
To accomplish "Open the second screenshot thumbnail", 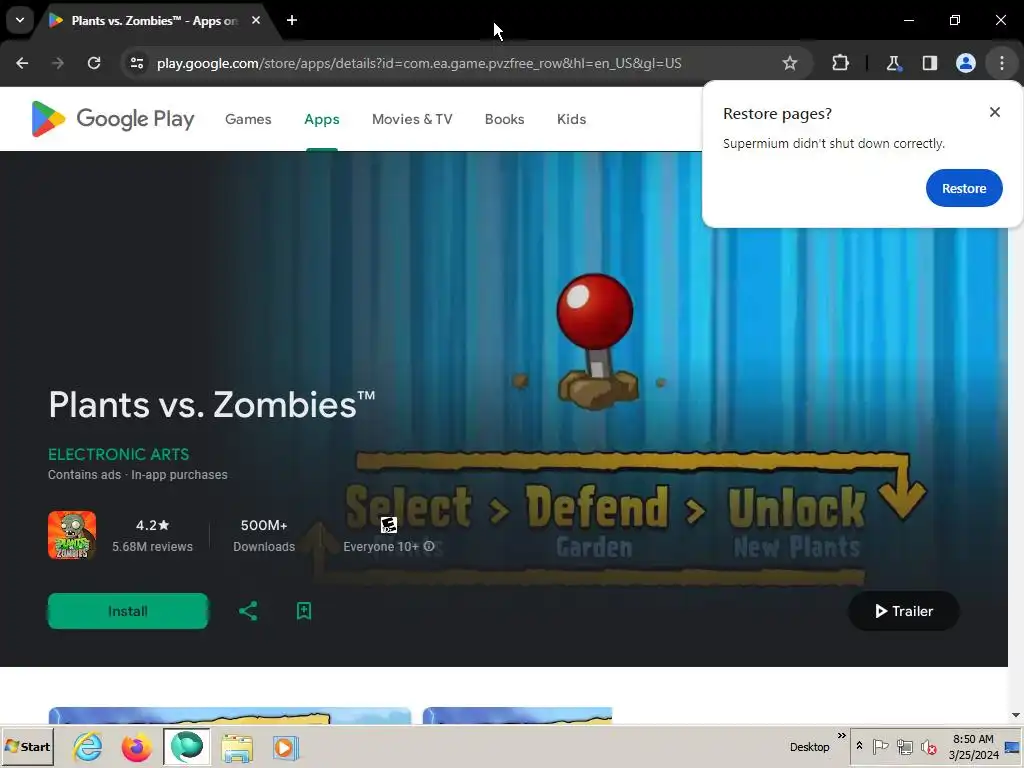I will click(x=517, y=715).
